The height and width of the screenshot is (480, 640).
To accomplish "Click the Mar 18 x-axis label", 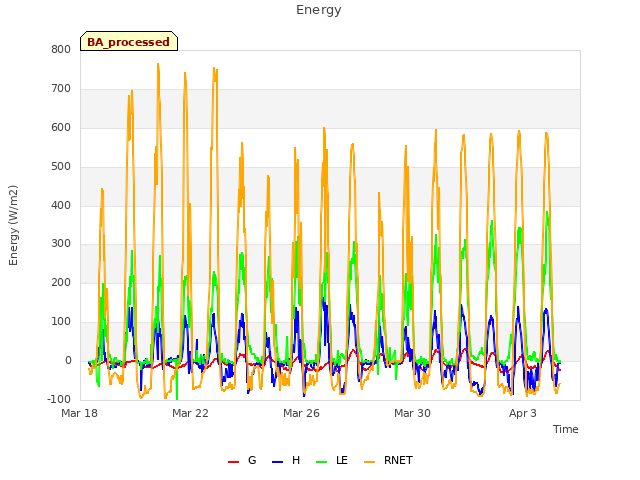I will click(x=80, y=413).
